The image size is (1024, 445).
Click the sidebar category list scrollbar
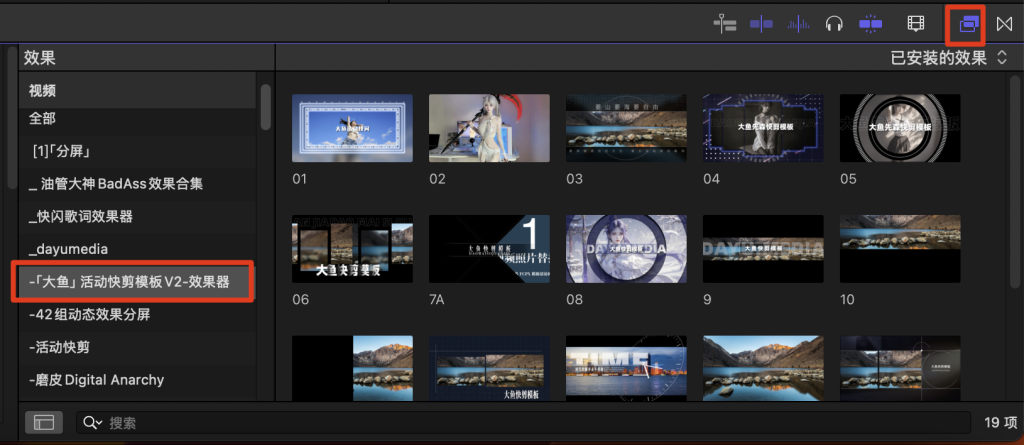tap(265, 107)
